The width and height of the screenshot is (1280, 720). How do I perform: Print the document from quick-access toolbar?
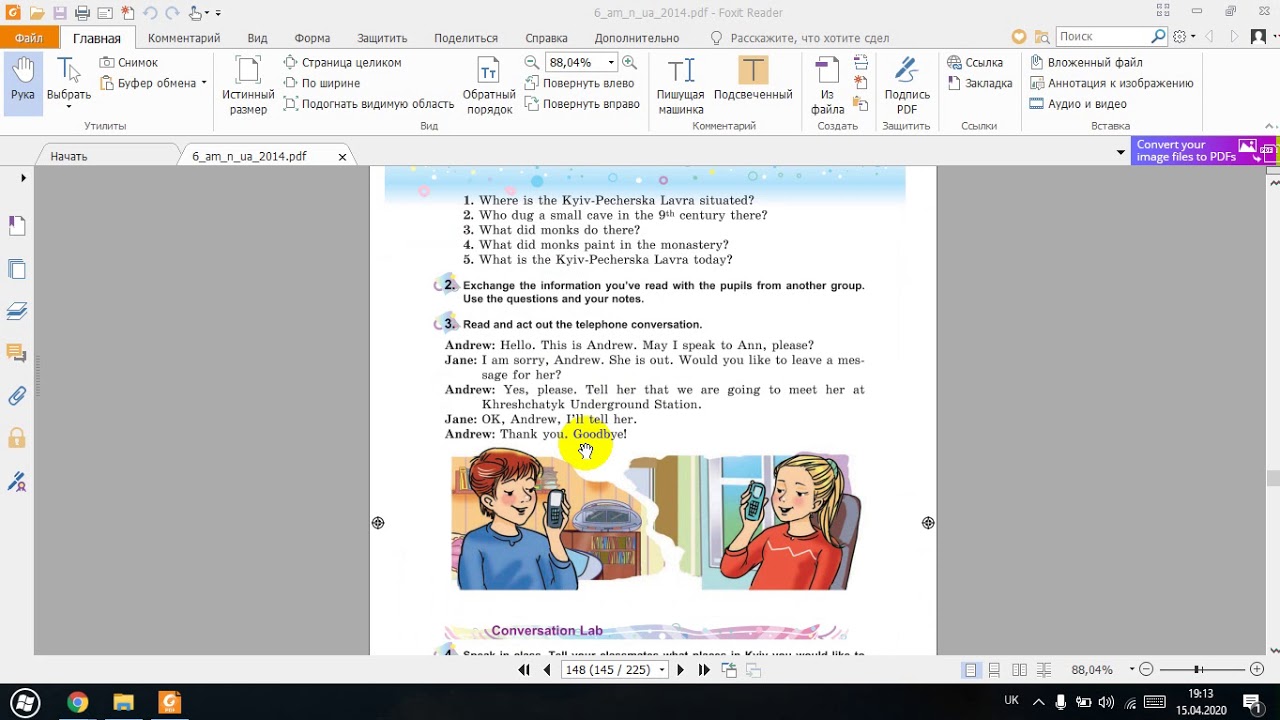[x=82, y=13]
